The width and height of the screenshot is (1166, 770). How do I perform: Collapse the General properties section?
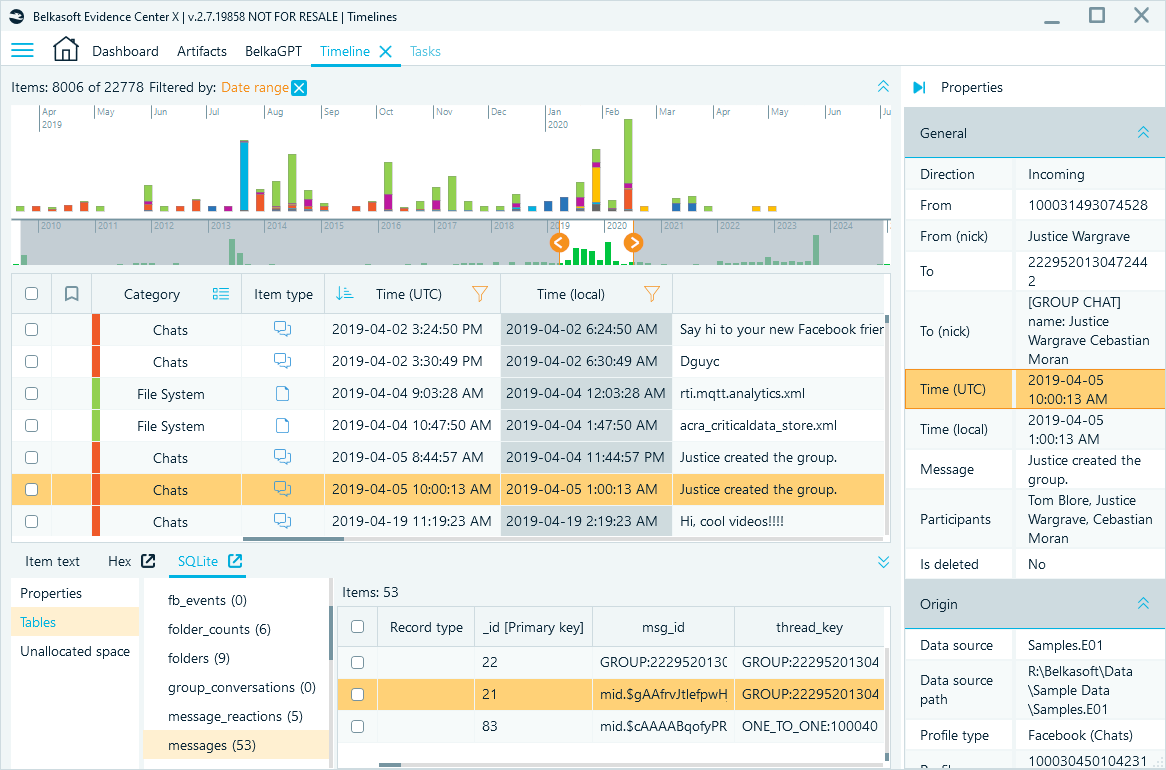1143,133
